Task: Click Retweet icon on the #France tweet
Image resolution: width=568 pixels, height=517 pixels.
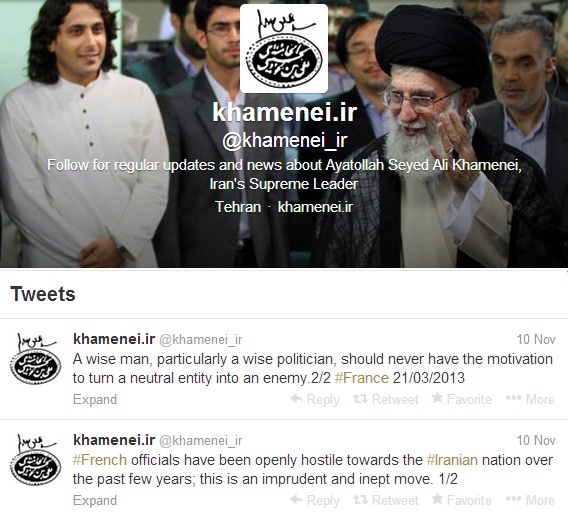Action: point(360,399)
